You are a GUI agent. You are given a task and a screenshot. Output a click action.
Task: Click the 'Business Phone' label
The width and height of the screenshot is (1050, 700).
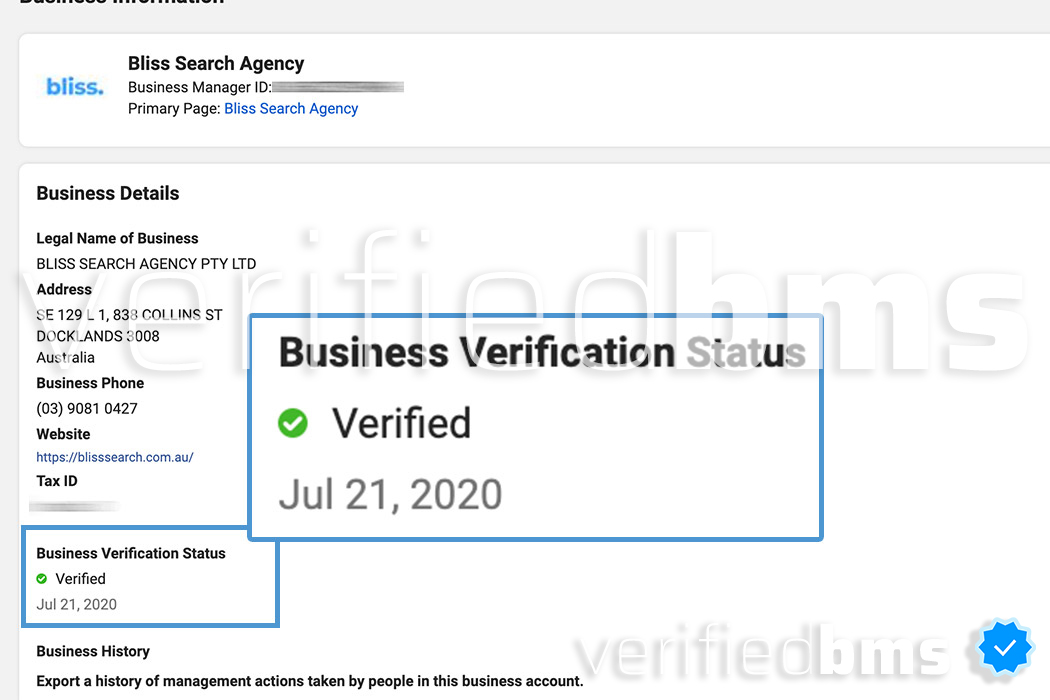(90, 383)
